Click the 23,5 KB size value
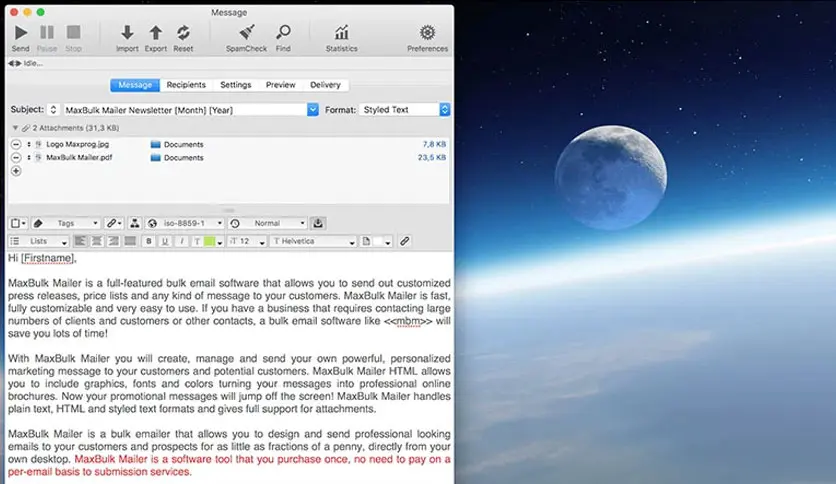This screenshot has width=836, height=484. tap(432, 157)
